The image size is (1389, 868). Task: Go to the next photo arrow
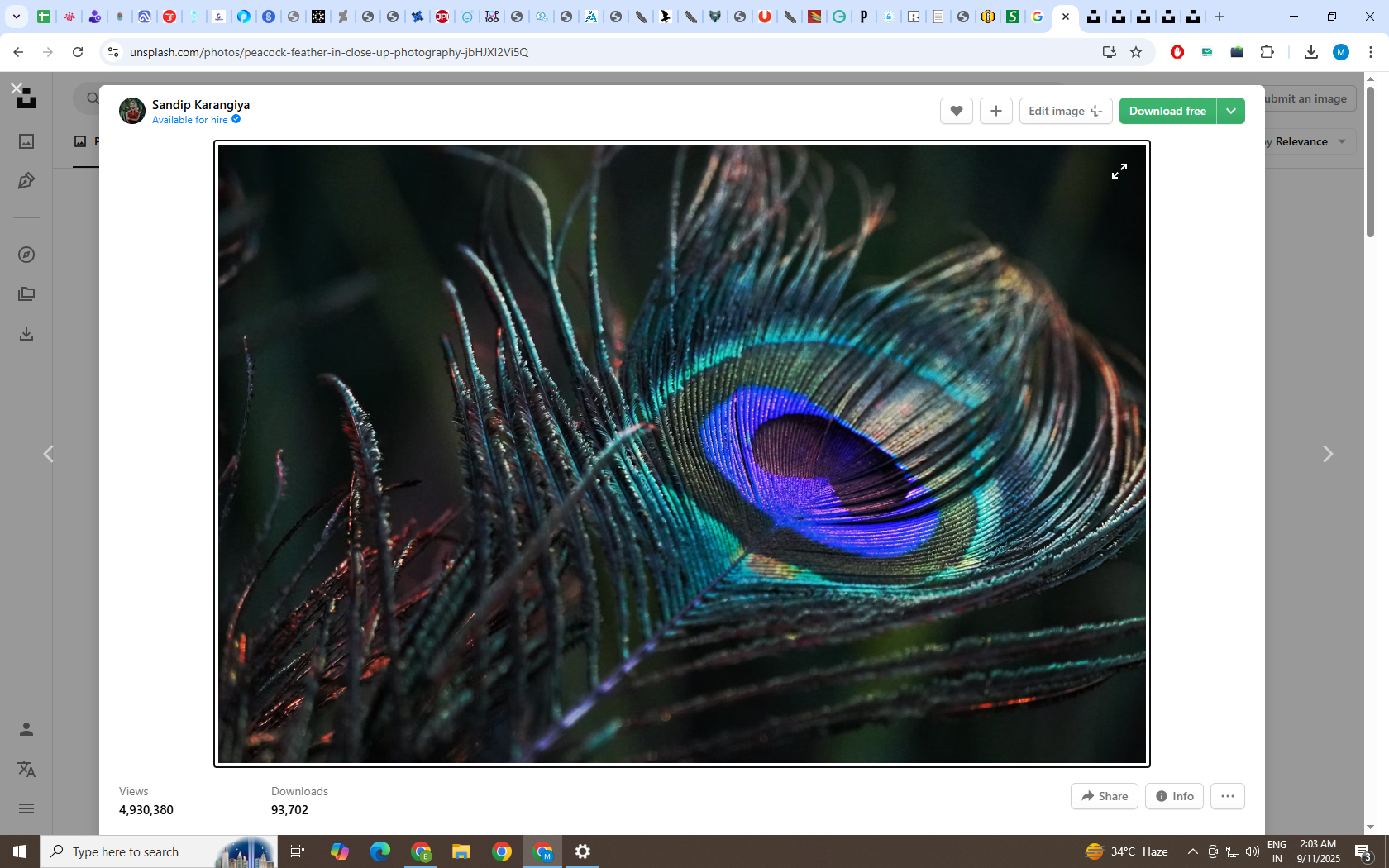tap(1327, 454)
